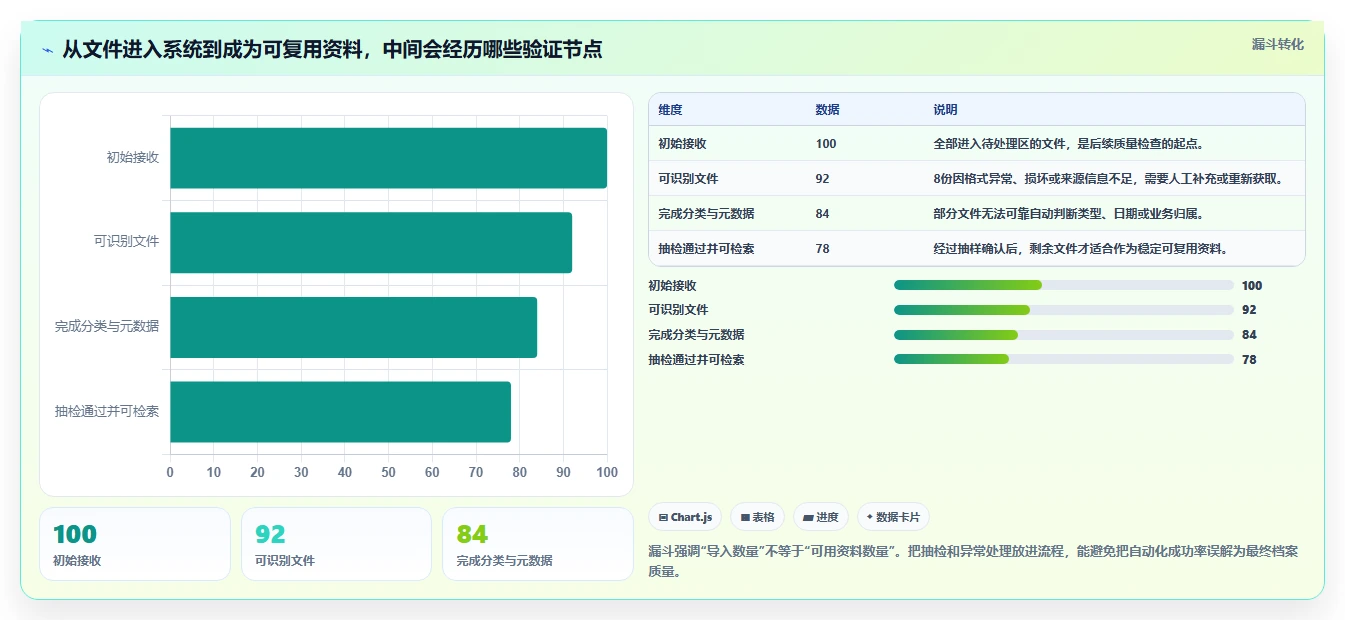Click the 完成分类与元数据 label in the progress list
The height and width of the screenshot is (620, 1345).
tap(696, 335)
